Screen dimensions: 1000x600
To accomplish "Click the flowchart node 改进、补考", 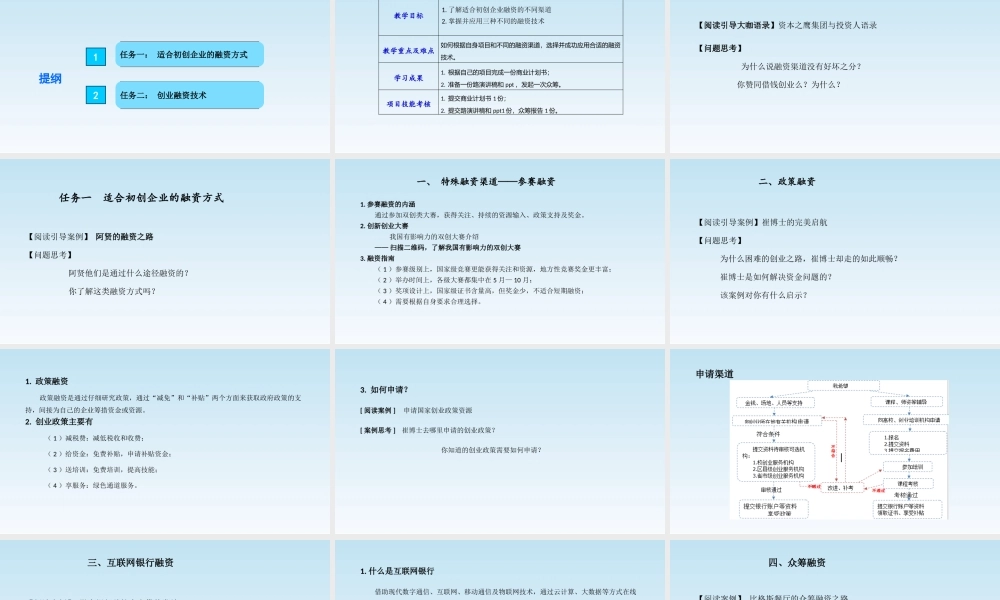I will [x=841, y=488].
